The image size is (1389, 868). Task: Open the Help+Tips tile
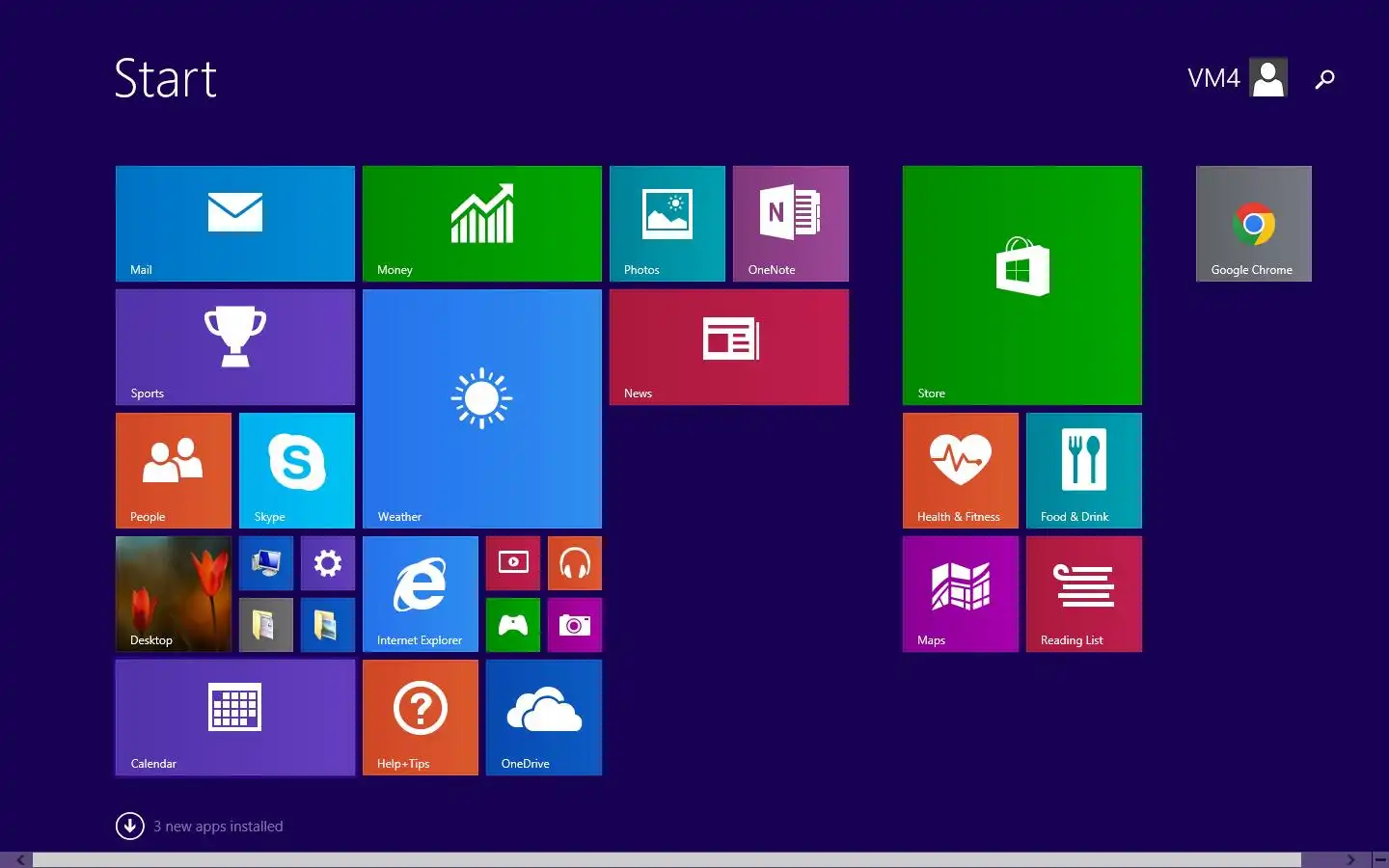[421, 718]
